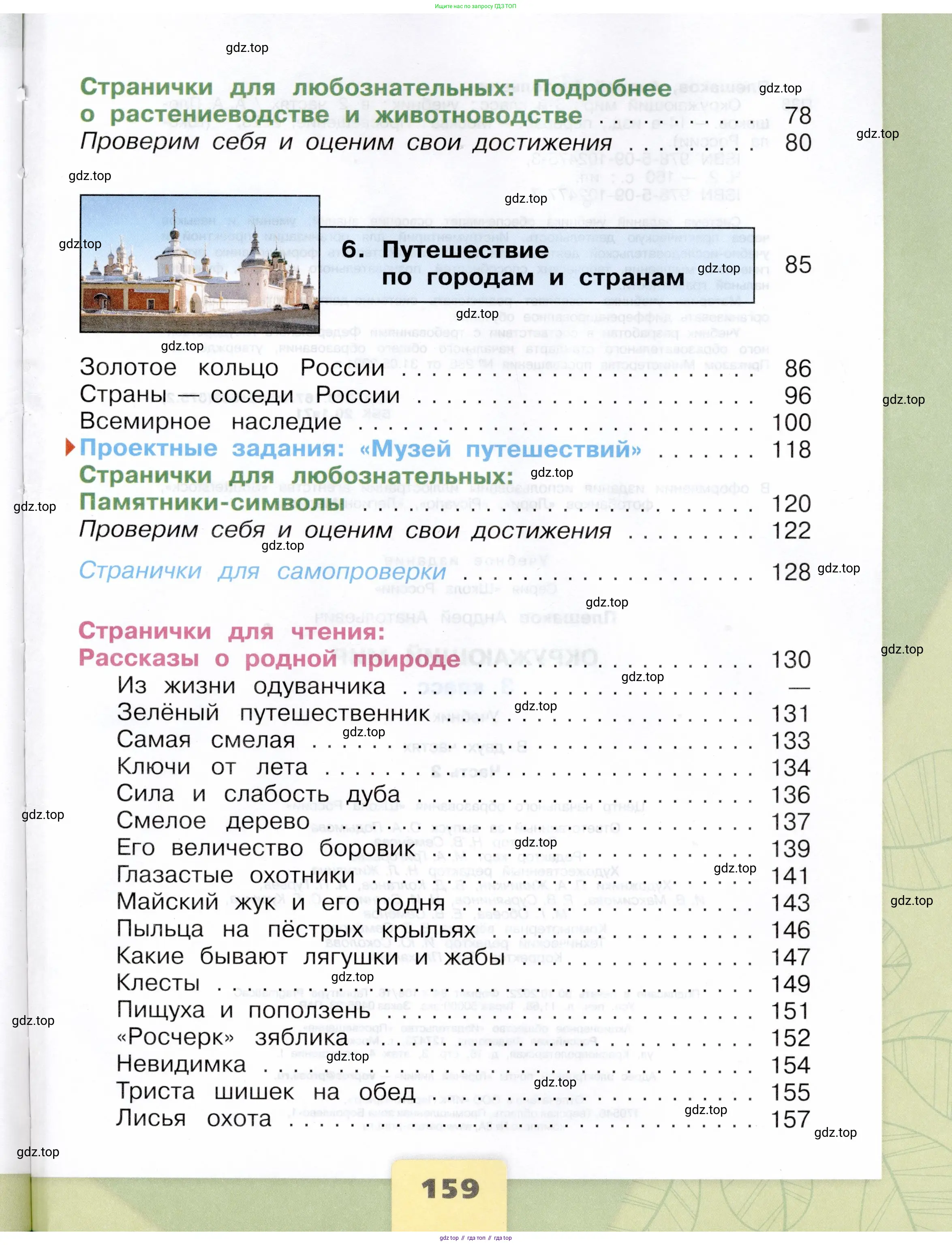This screenshot has width=952, height=1245.
Task: Click the red triangle marker beside Проектные задания
Action: (70, 448)
